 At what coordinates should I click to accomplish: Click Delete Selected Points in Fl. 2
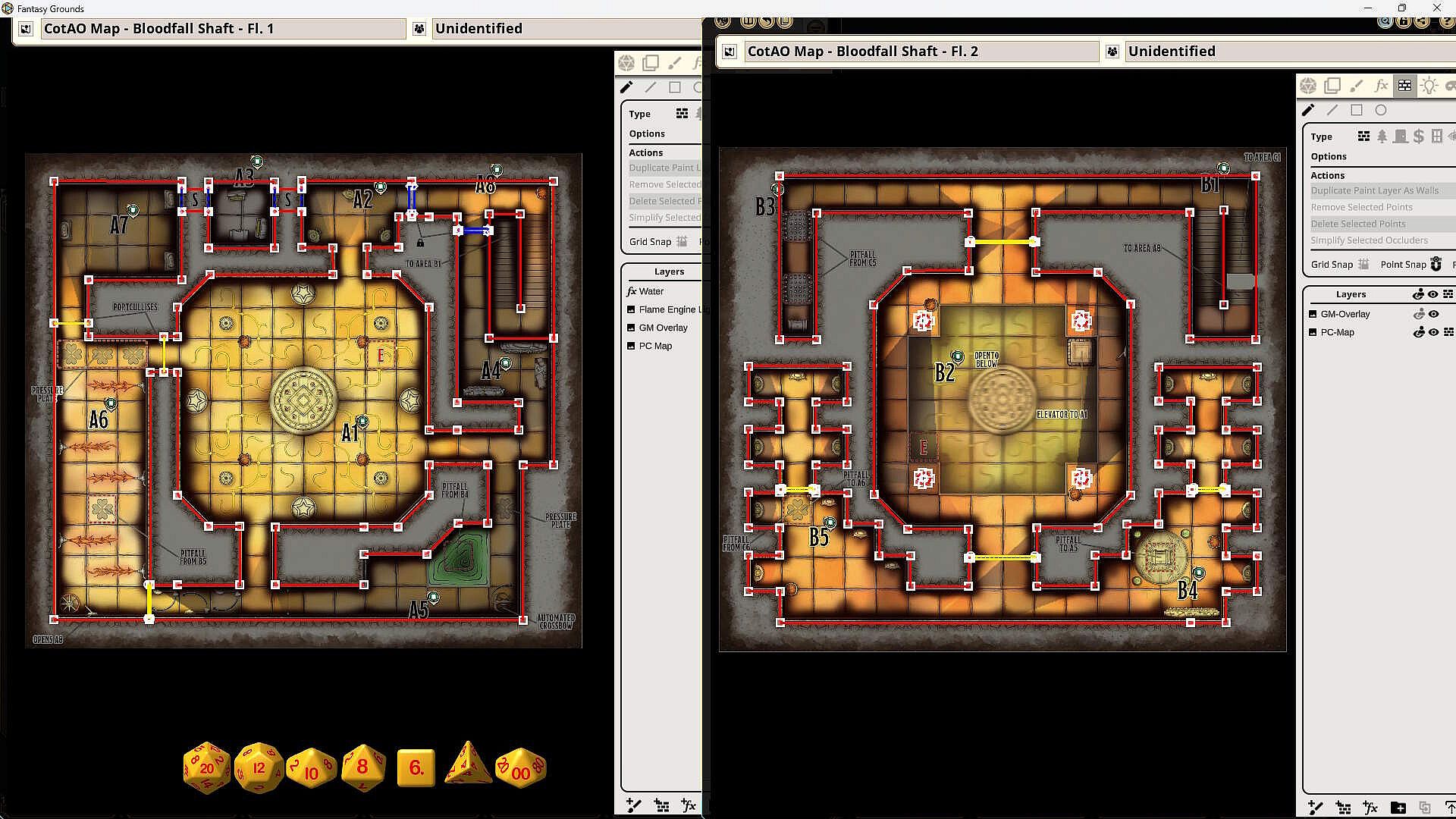[1358, 224]
